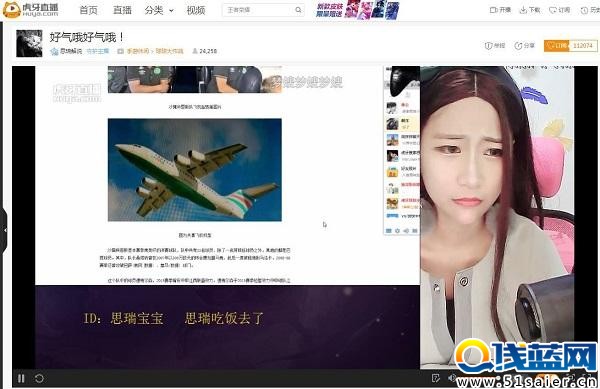Screen dimensions: 600x389
Task: Open 订阅 in the top bar
Action: coord(559,10)
